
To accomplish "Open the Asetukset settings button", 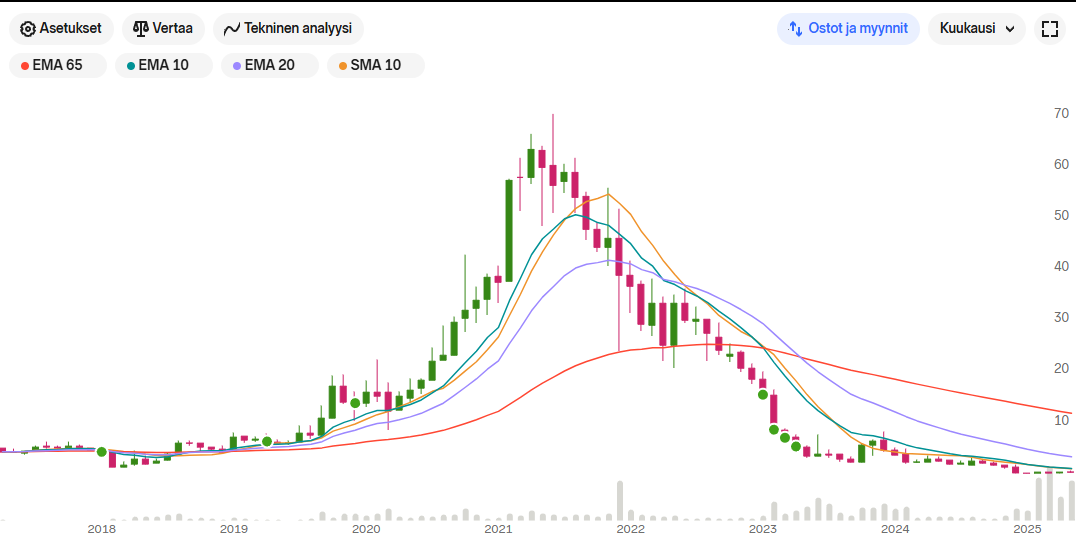I will click(x=60, y=29).
